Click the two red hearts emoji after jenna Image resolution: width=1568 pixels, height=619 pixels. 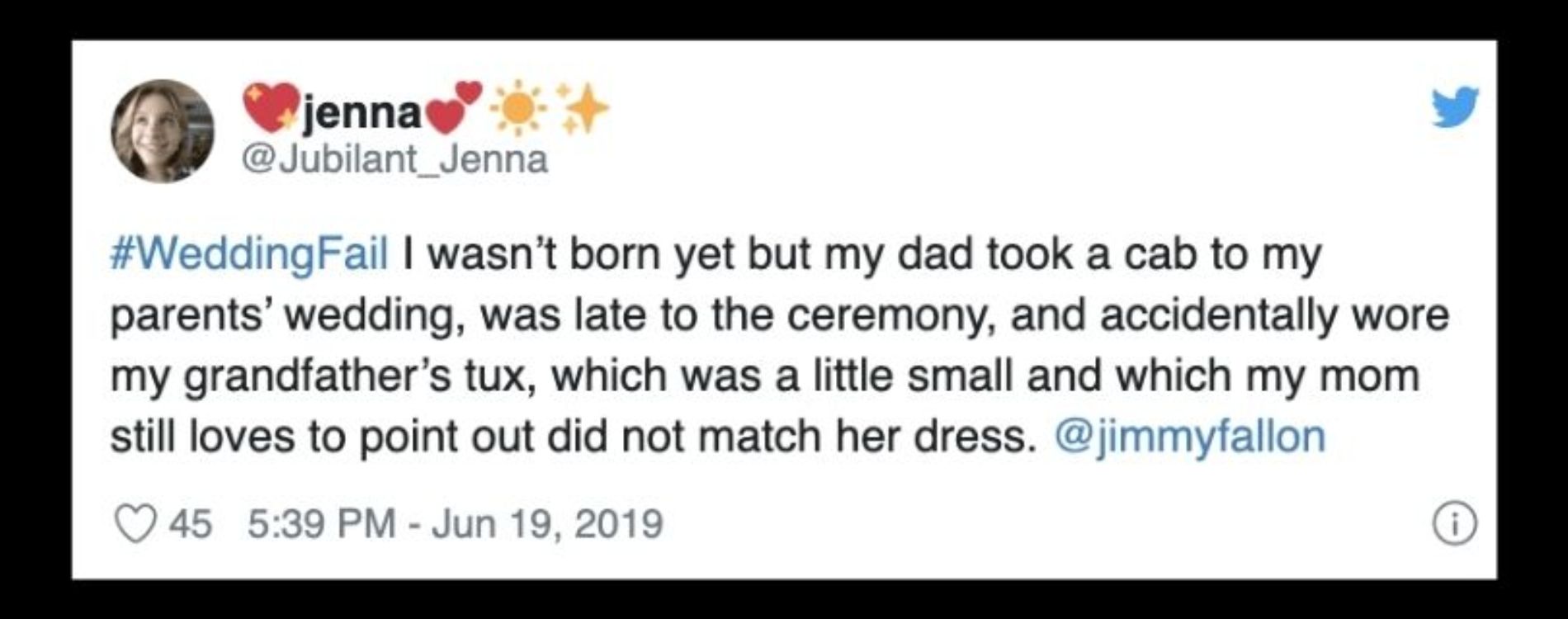pos(456,107)
